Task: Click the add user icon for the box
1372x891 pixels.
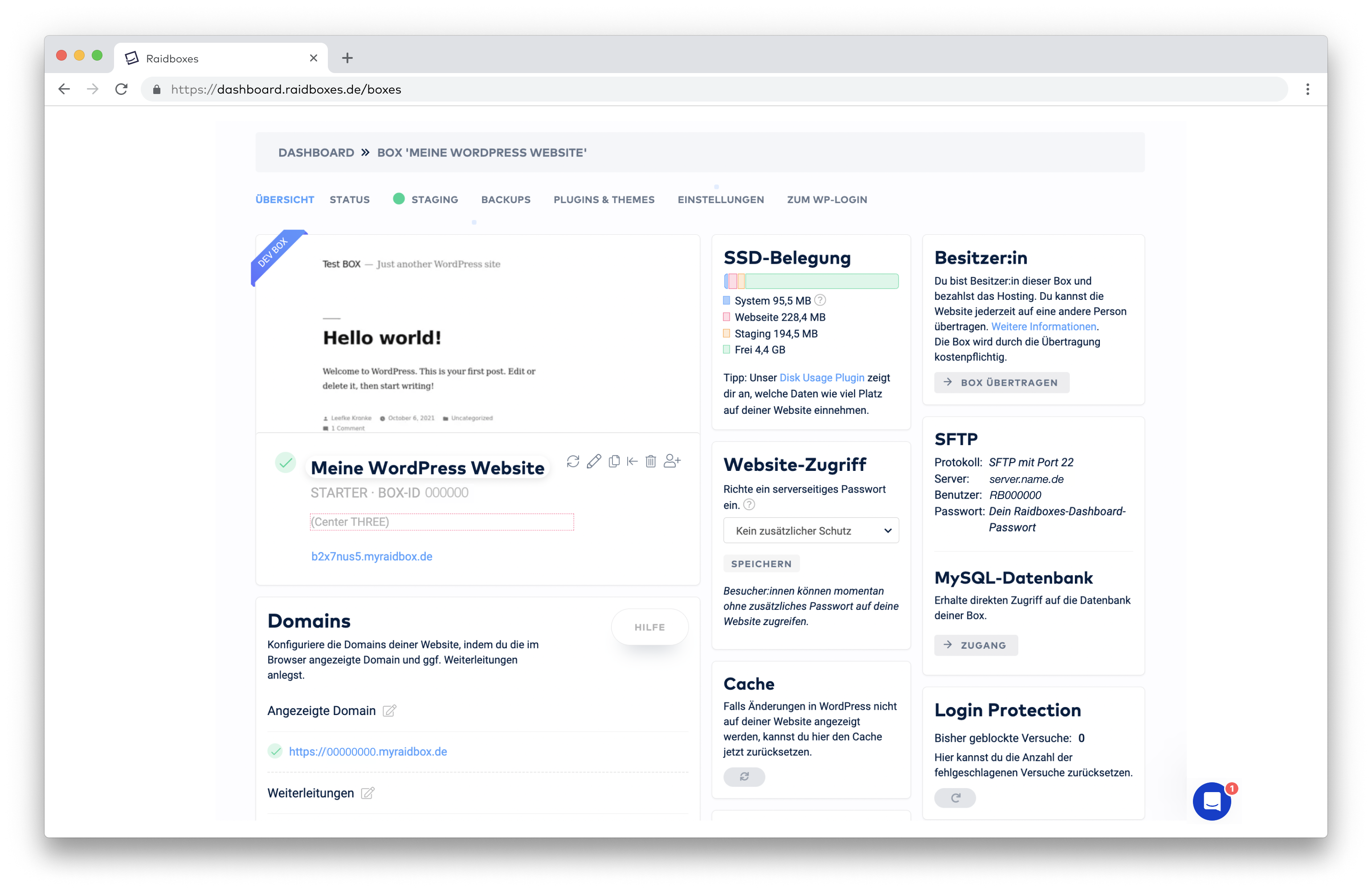Action: [672, 461]
